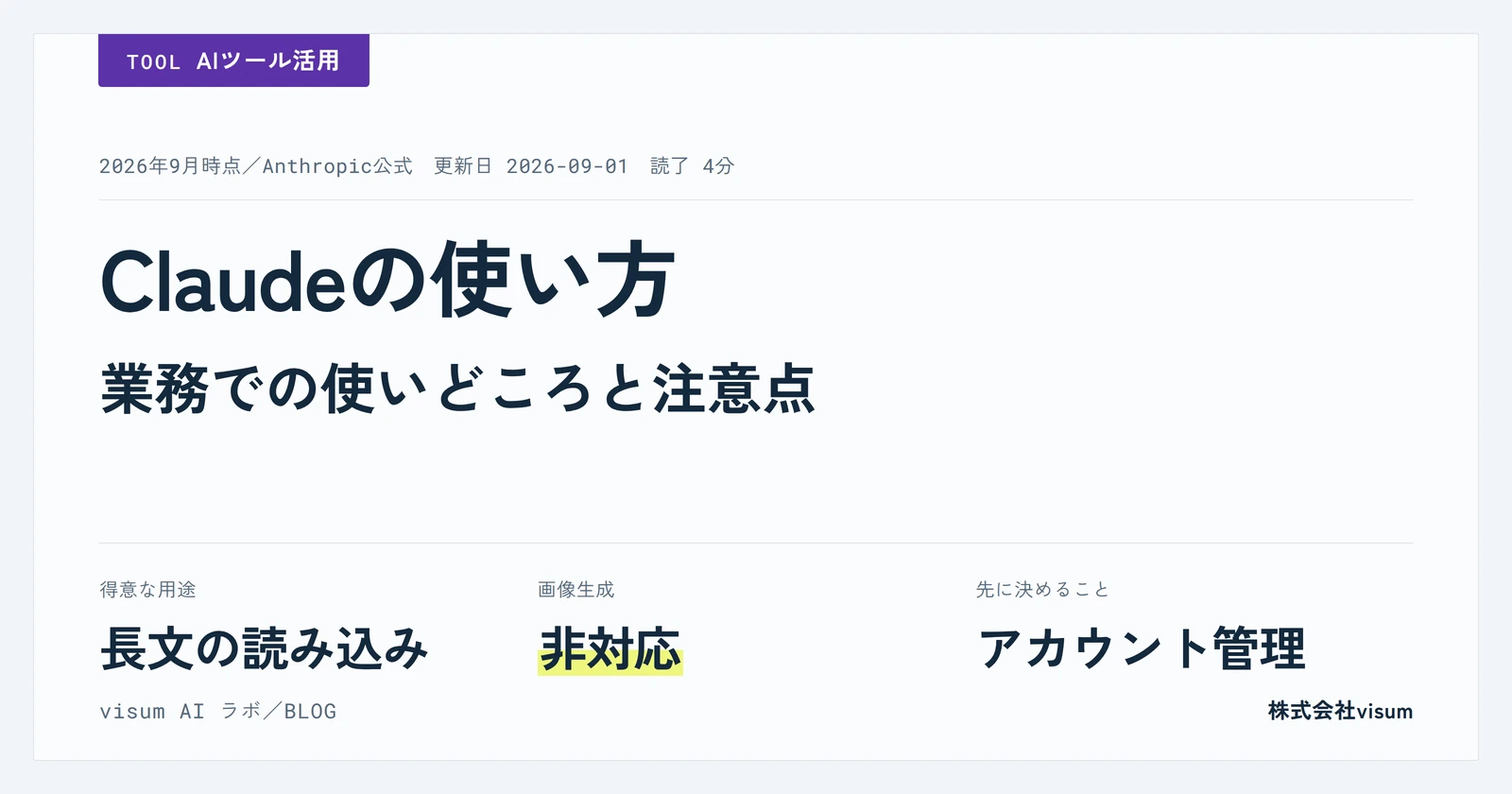This screenshot has height=794, width=1512.
Task: Open the 株式会社visum company name
Action: click(x=1340, y=712)
